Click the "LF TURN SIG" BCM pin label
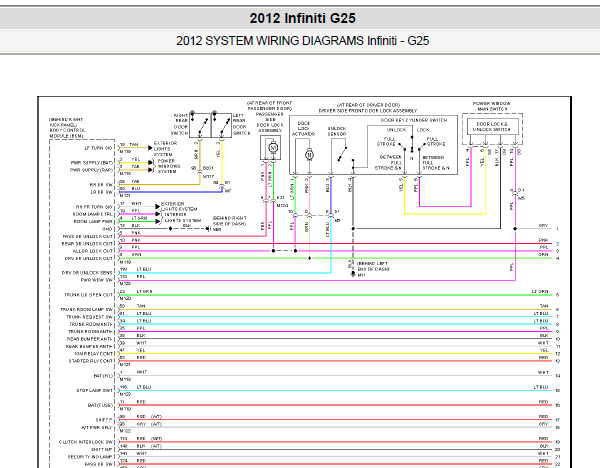 click(98, 148)
